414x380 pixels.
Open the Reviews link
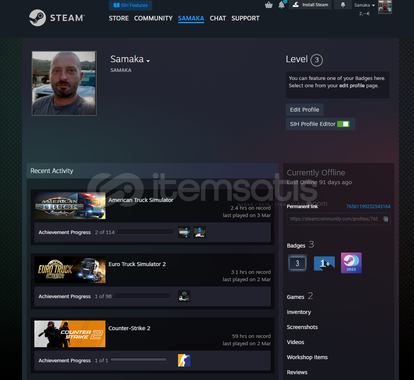[x=297, y=372]
